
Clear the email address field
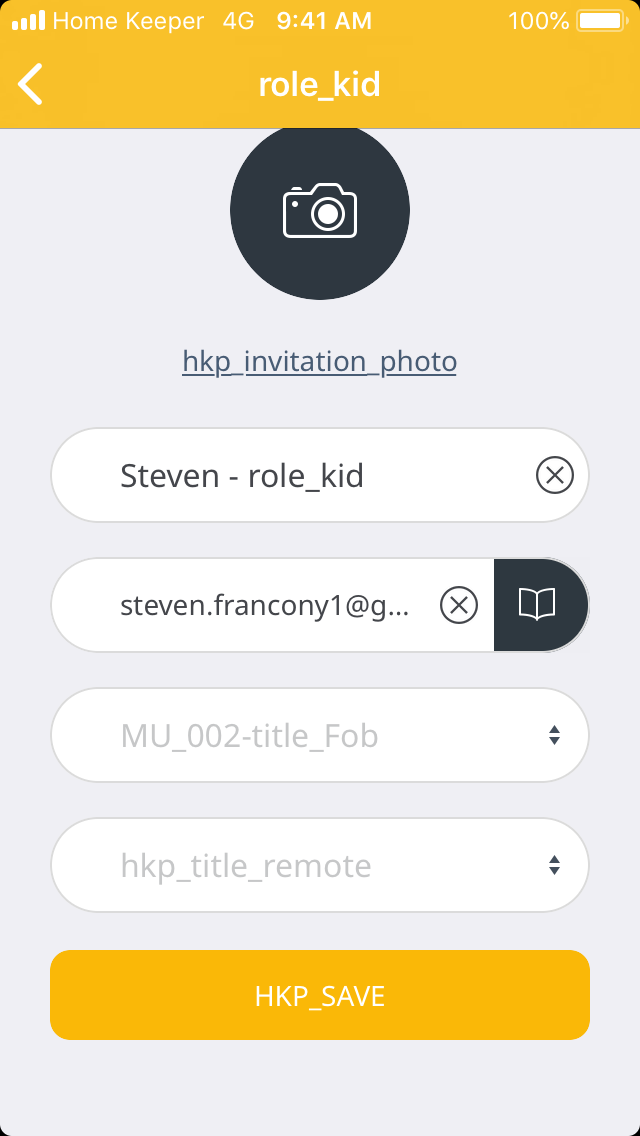[459, 605]
